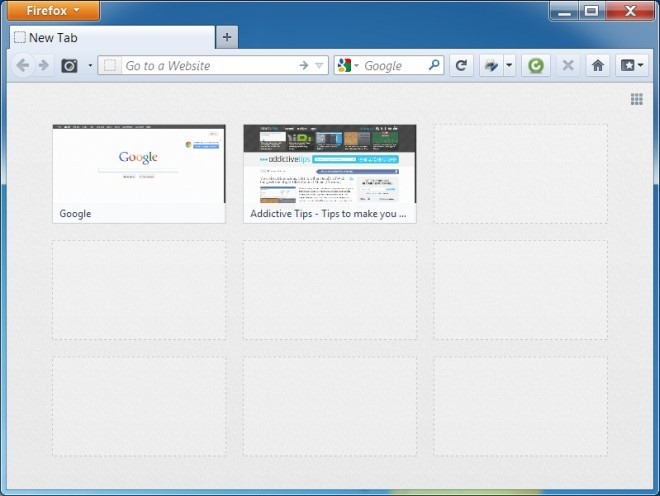Click the 'Addictive Tips - Tips to make you ...' label

click(328, 213)
